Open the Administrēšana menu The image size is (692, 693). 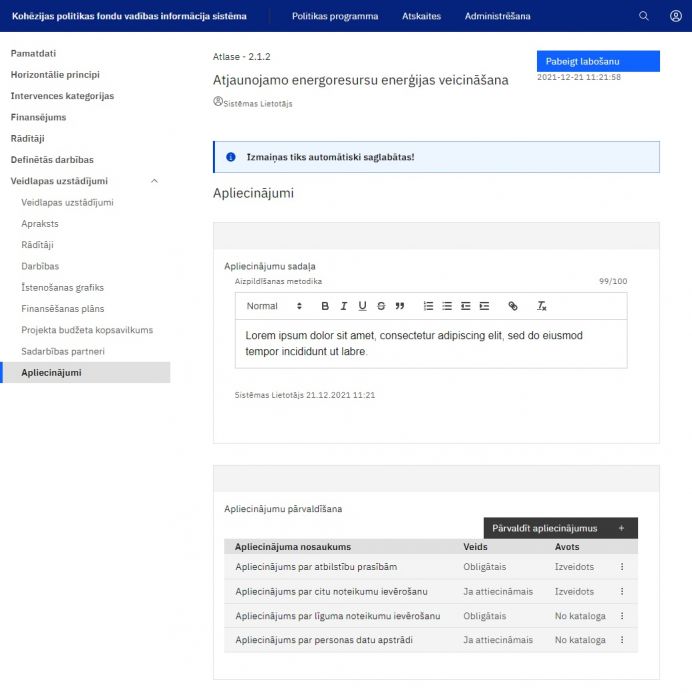pyautogui.click(x=497, y=16)
